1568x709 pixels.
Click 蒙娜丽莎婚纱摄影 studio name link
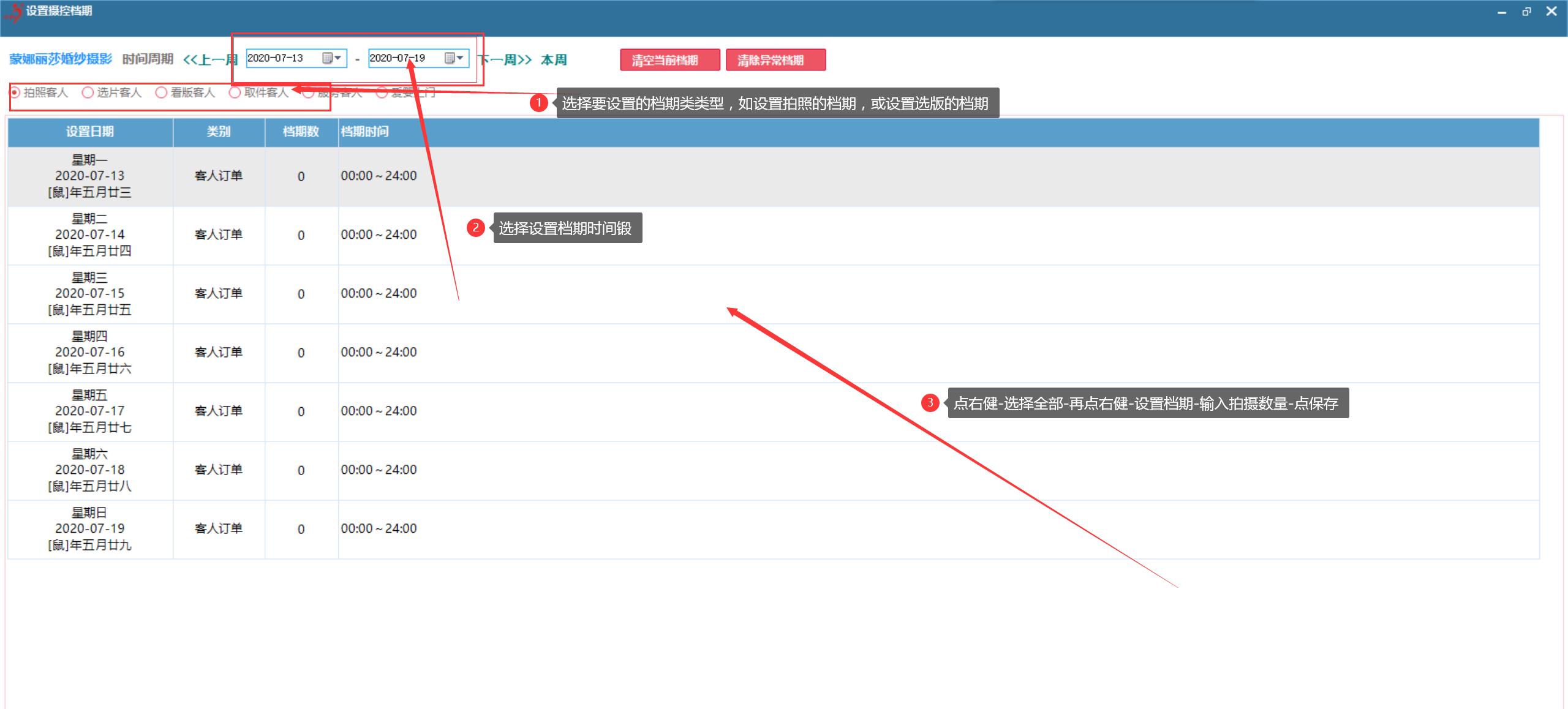61,59
